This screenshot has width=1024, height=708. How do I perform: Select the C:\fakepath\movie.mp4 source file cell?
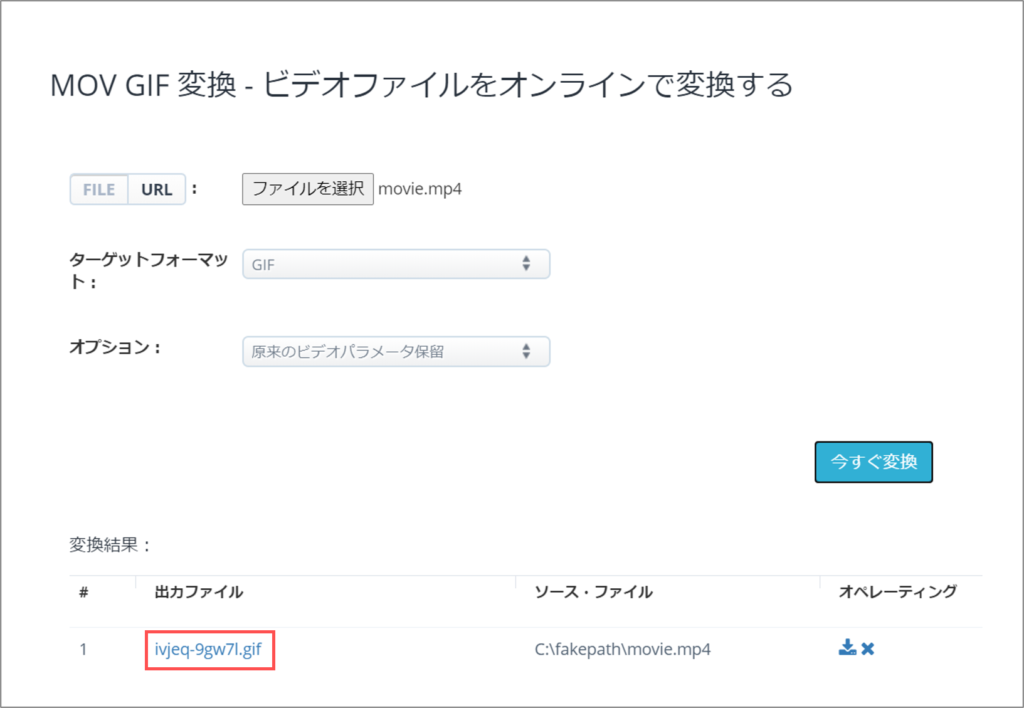point(622,649)
